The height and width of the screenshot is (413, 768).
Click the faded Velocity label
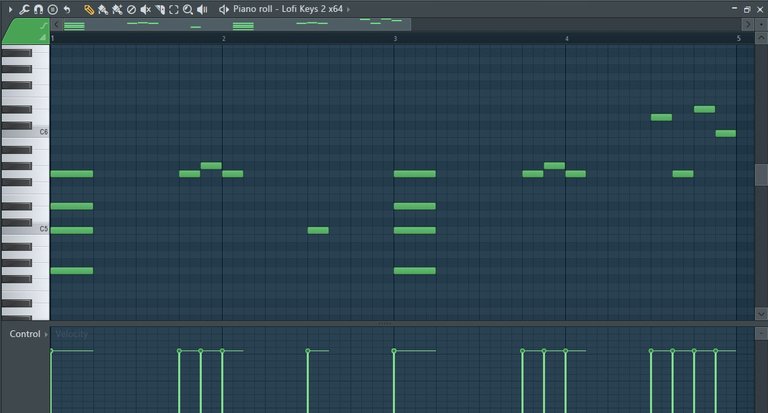tap(72, 334)
